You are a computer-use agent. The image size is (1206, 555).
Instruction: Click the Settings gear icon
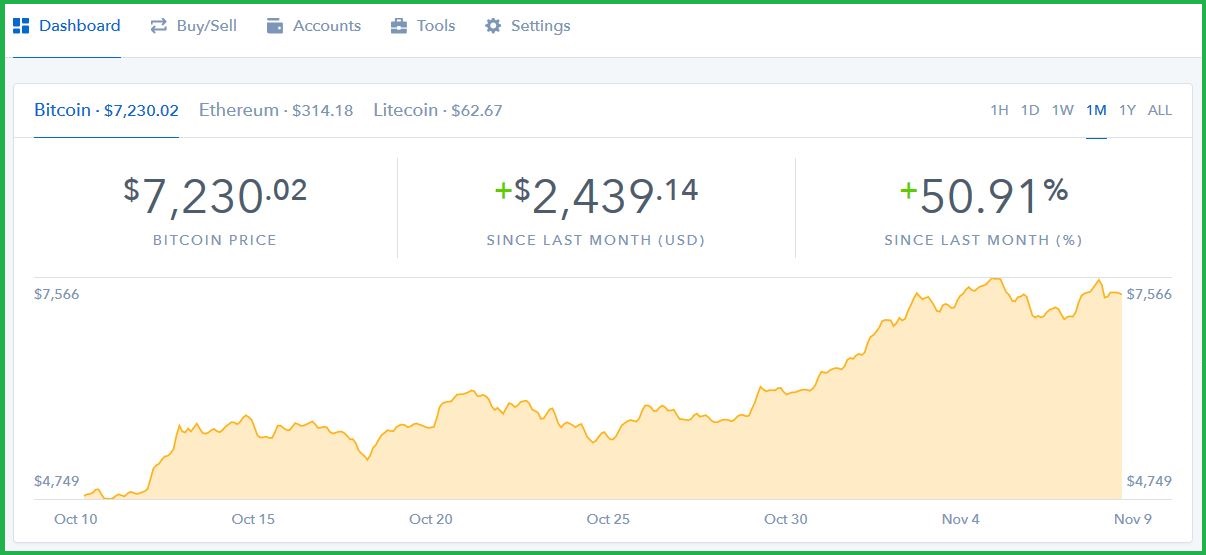[x=493, y=26]
